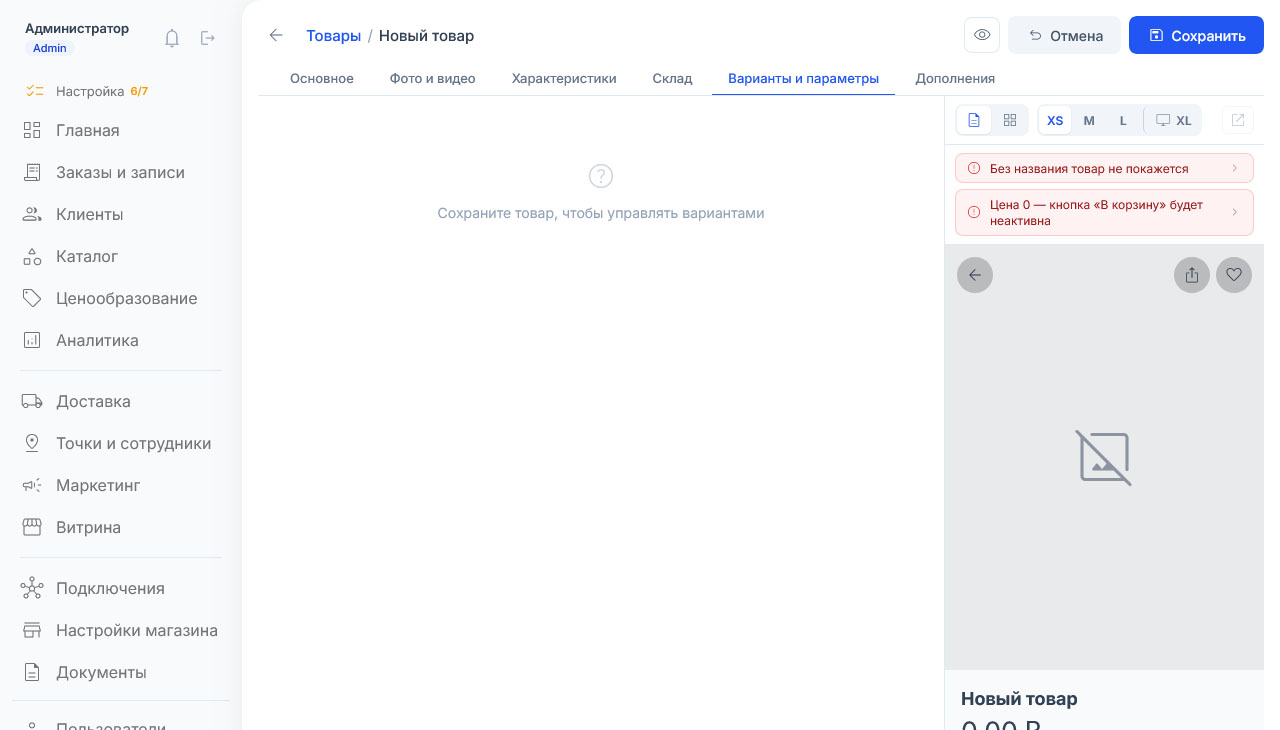Toggle preview with the eye button

tap(982, 35)
